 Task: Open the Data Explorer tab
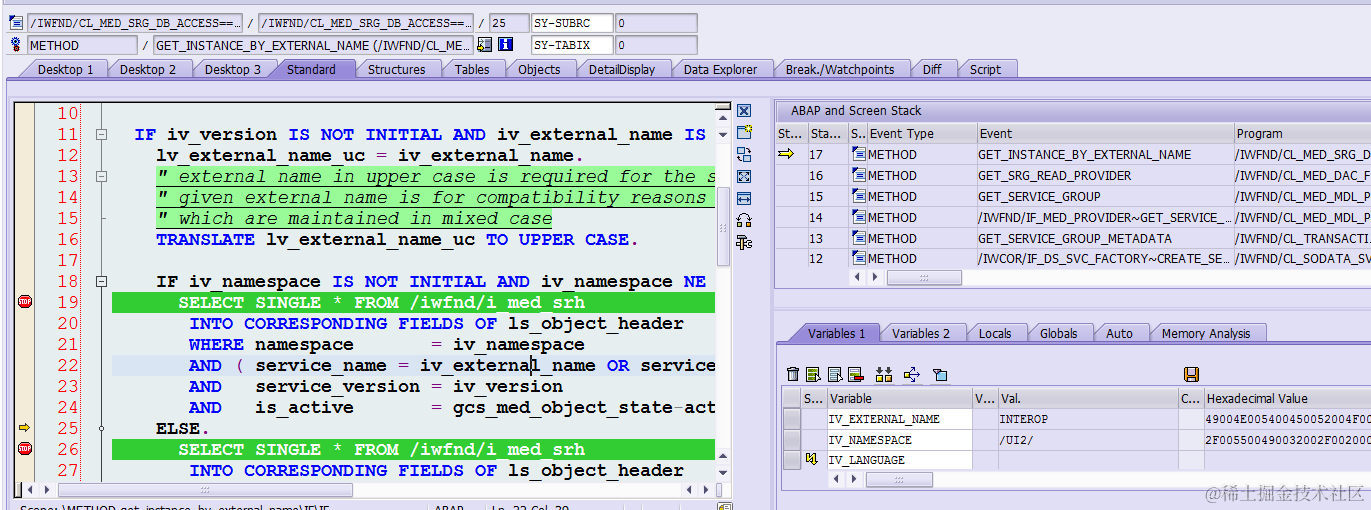(x=721, y=69)
